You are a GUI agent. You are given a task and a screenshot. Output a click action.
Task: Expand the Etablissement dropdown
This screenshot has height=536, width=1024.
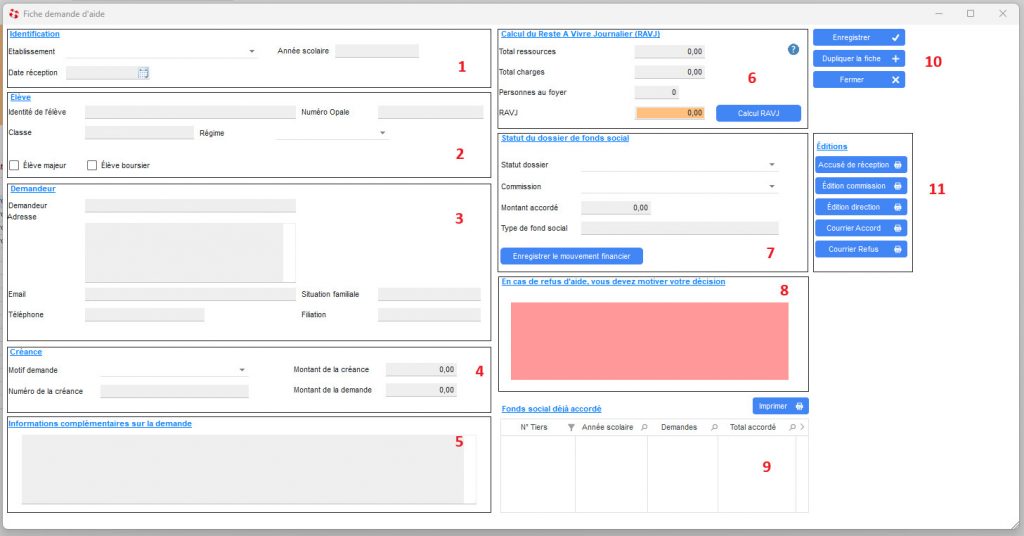253,51
